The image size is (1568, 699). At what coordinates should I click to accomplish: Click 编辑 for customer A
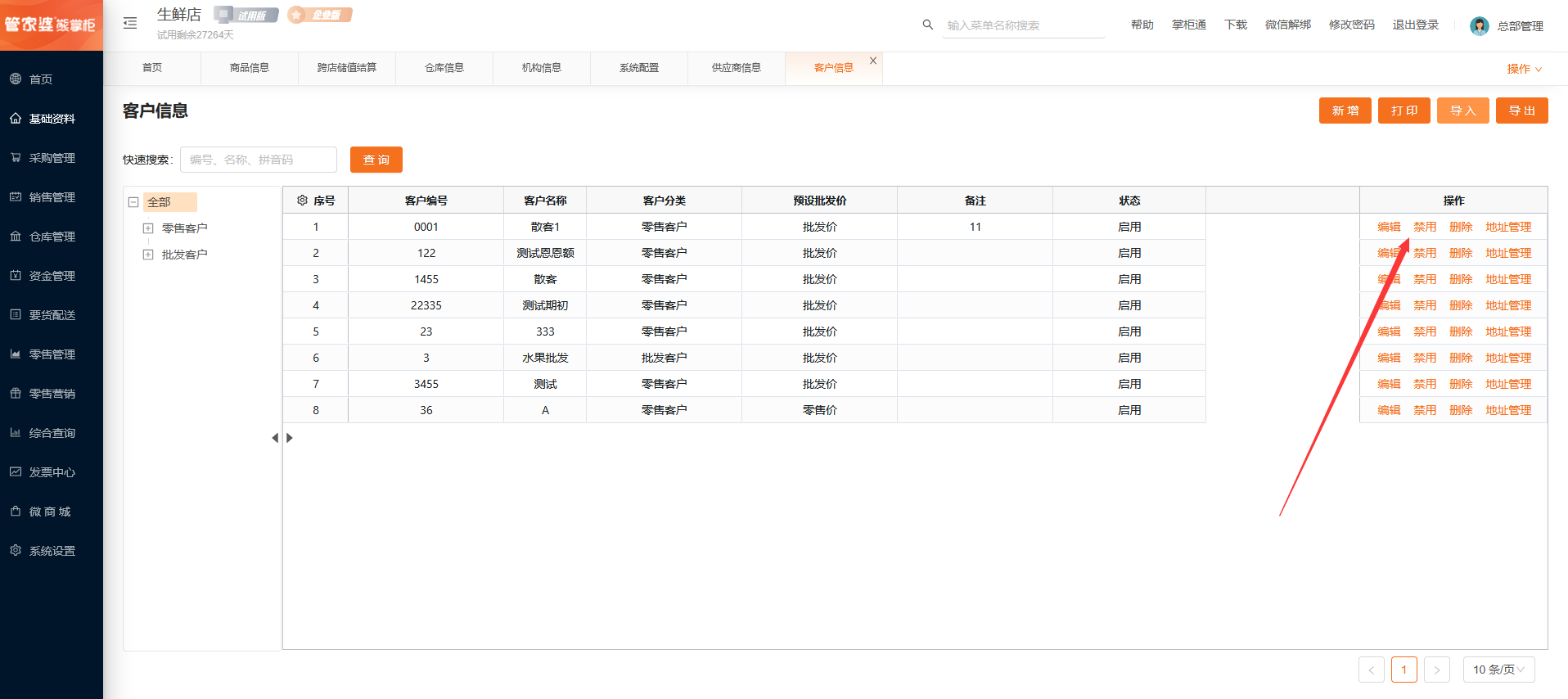coord(1389,410)
